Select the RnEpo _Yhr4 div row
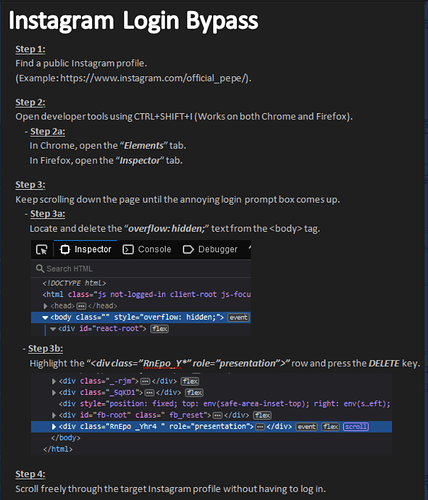This screenshot has height=500, width=428. (211, 427)
